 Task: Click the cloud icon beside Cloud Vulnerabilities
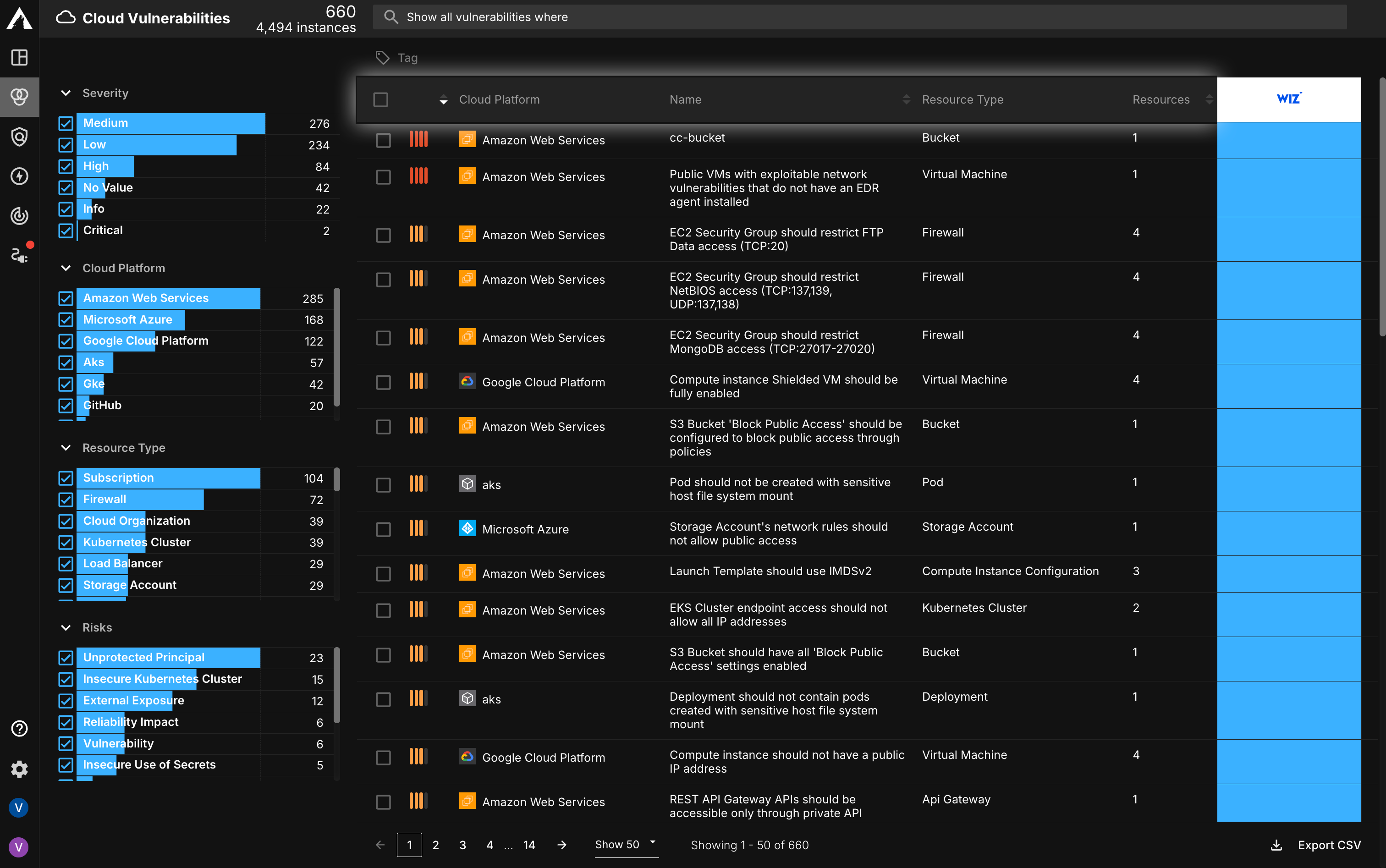coord(66,18)
